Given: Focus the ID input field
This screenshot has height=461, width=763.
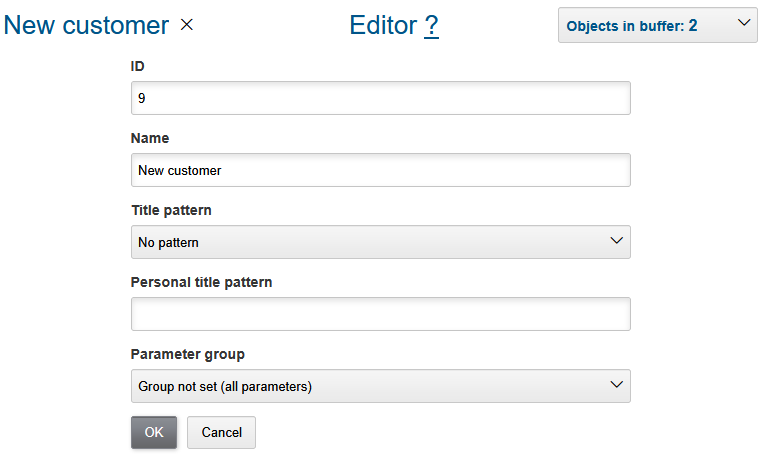Looking at the screenshot, I should [x=380, y=98].
